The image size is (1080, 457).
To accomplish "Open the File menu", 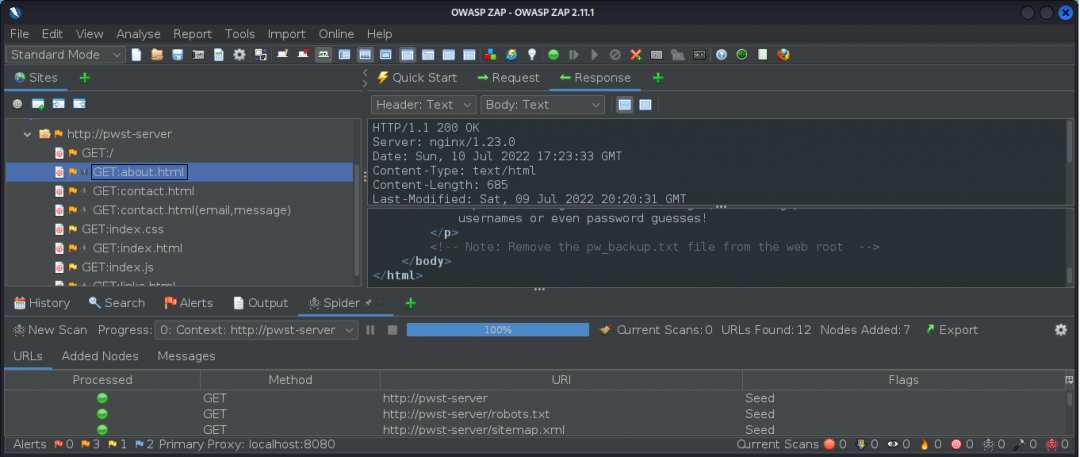I will pos(19,34).
